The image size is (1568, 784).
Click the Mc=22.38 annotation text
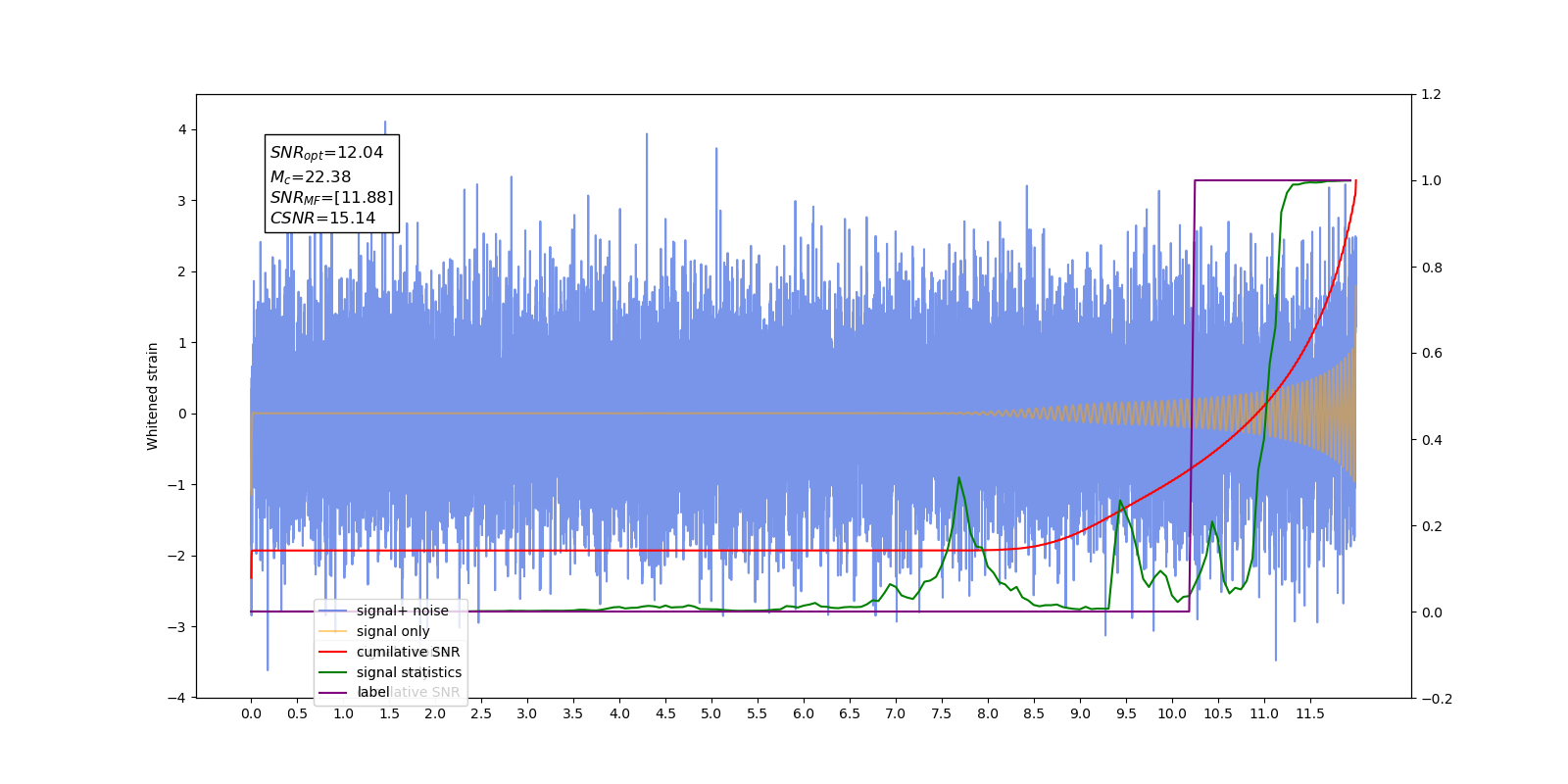[x=310, y=177]
